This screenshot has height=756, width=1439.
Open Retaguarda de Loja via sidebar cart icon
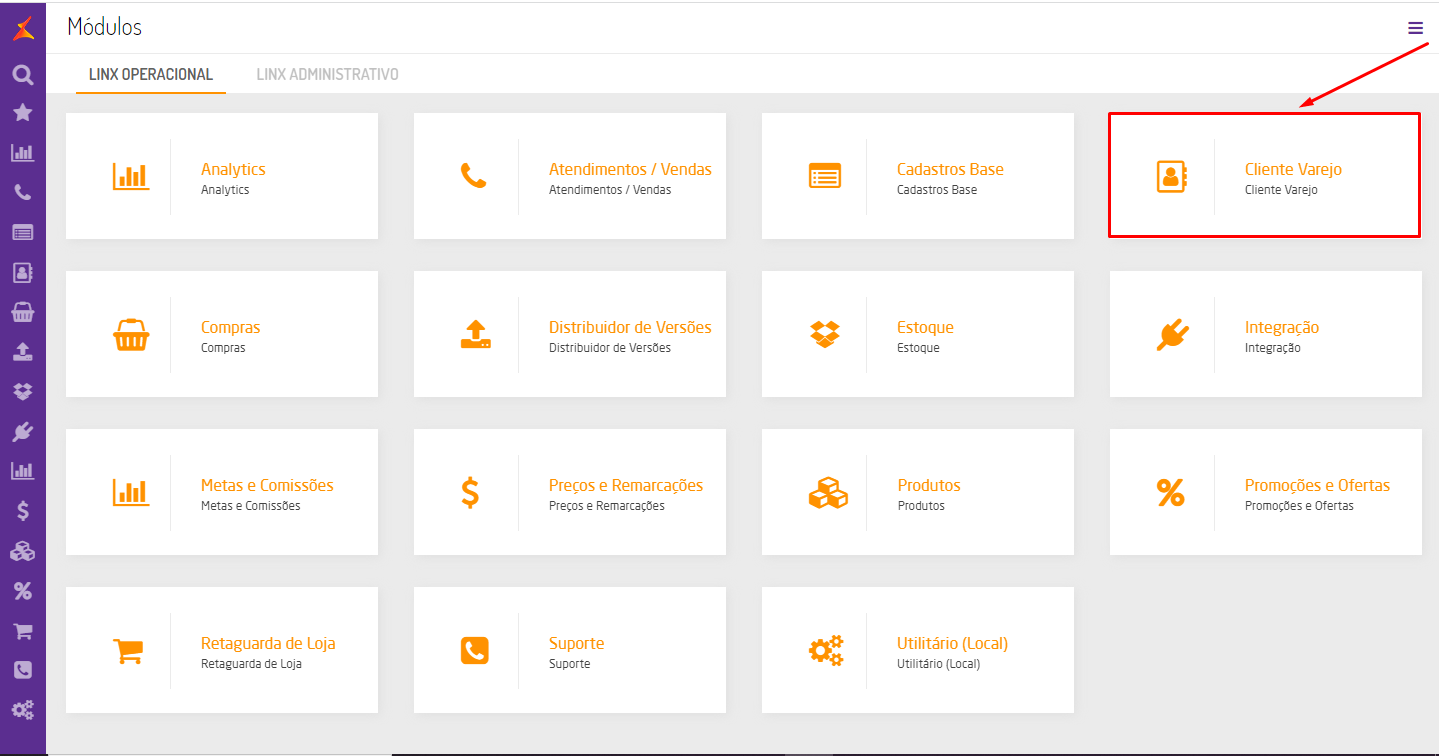(22, 631)
